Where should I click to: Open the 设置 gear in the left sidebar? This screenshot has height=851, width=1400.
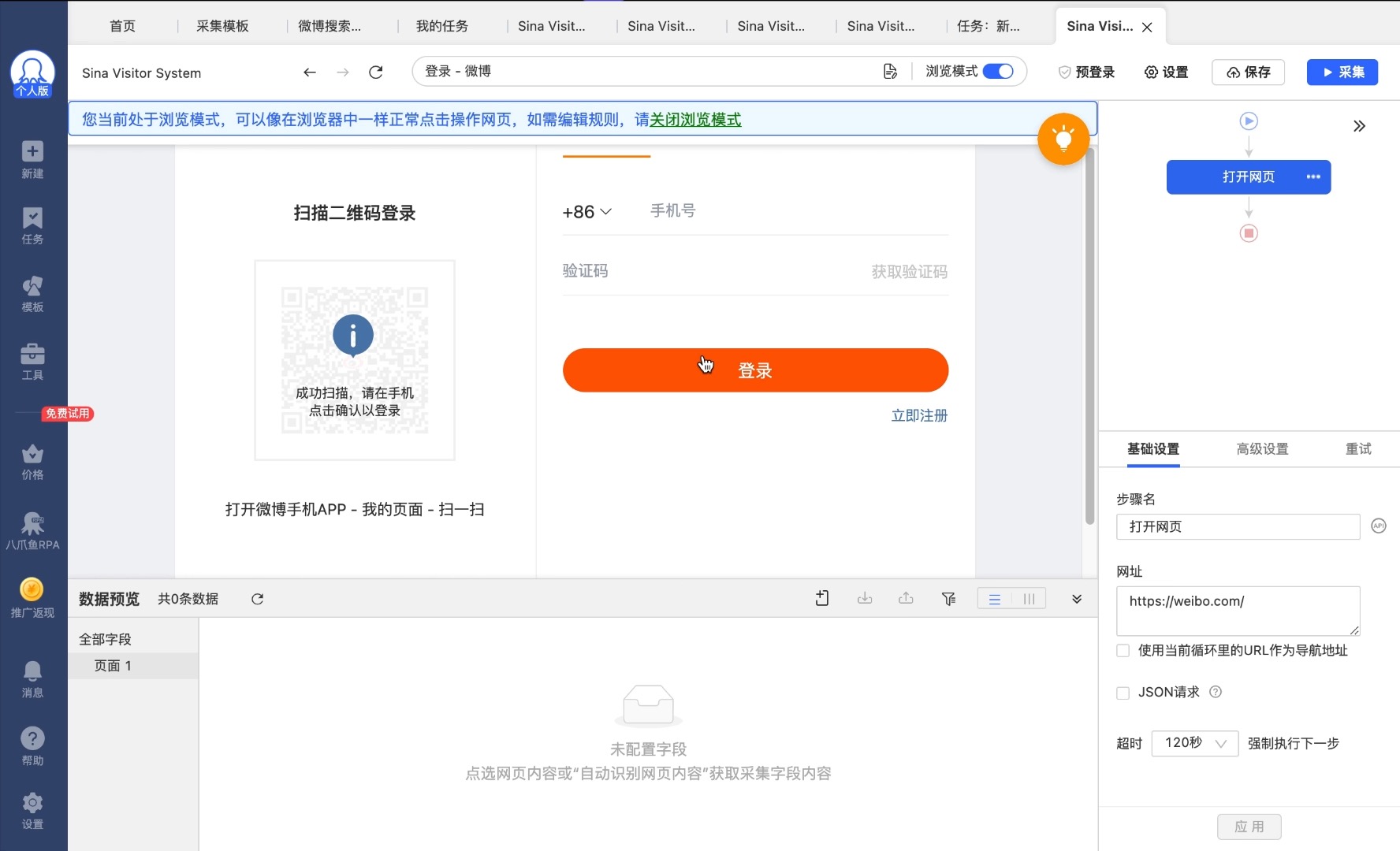pos(32,812)
